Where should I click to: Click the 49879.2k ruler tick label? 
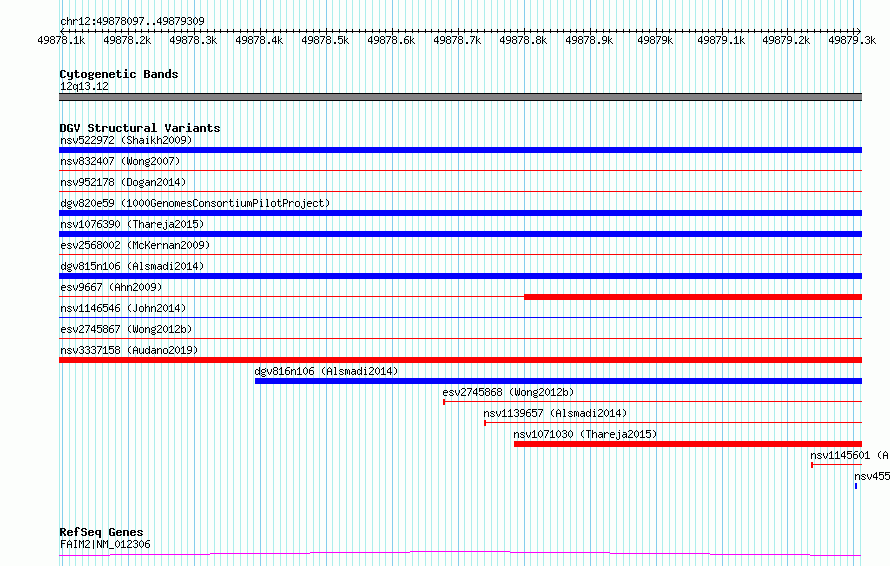pos(786,40)
